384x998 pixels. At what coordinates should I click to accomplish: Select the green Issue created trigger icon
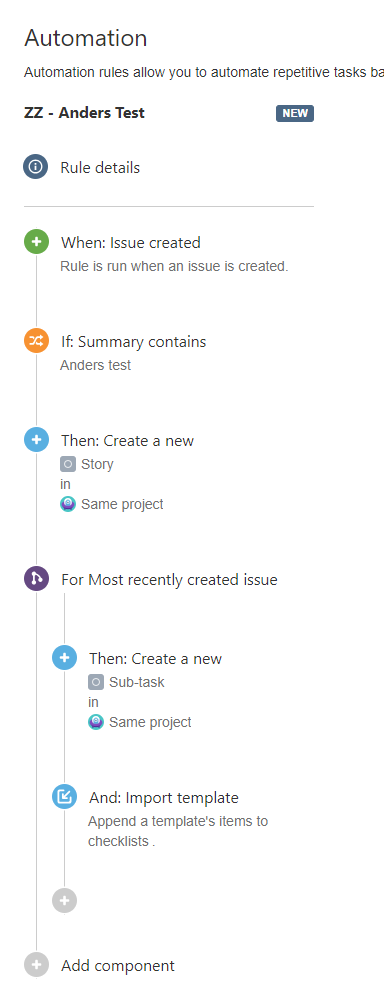36,242
